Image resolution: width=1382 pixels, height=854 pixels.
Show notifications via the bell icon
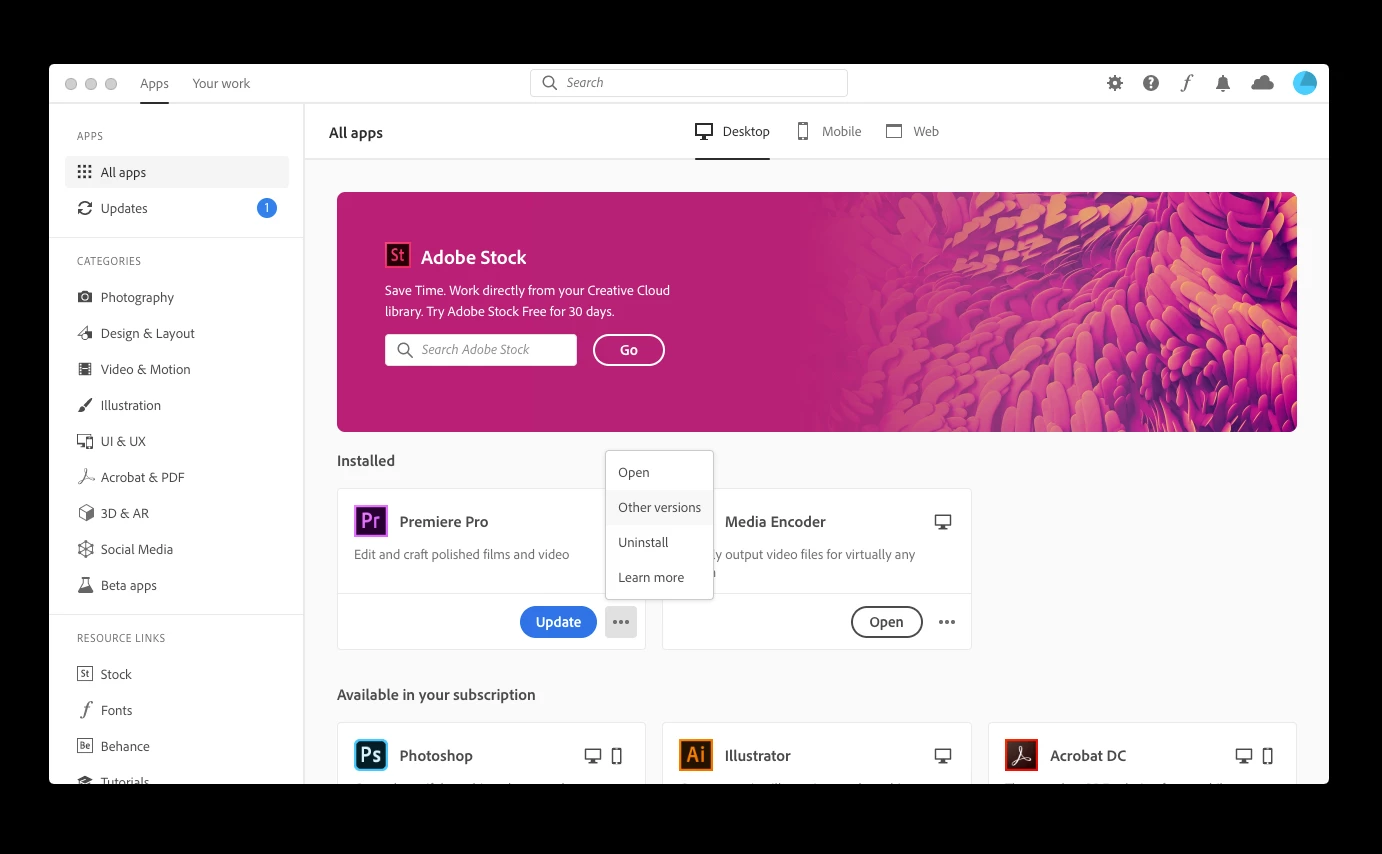pos(1222,83)
